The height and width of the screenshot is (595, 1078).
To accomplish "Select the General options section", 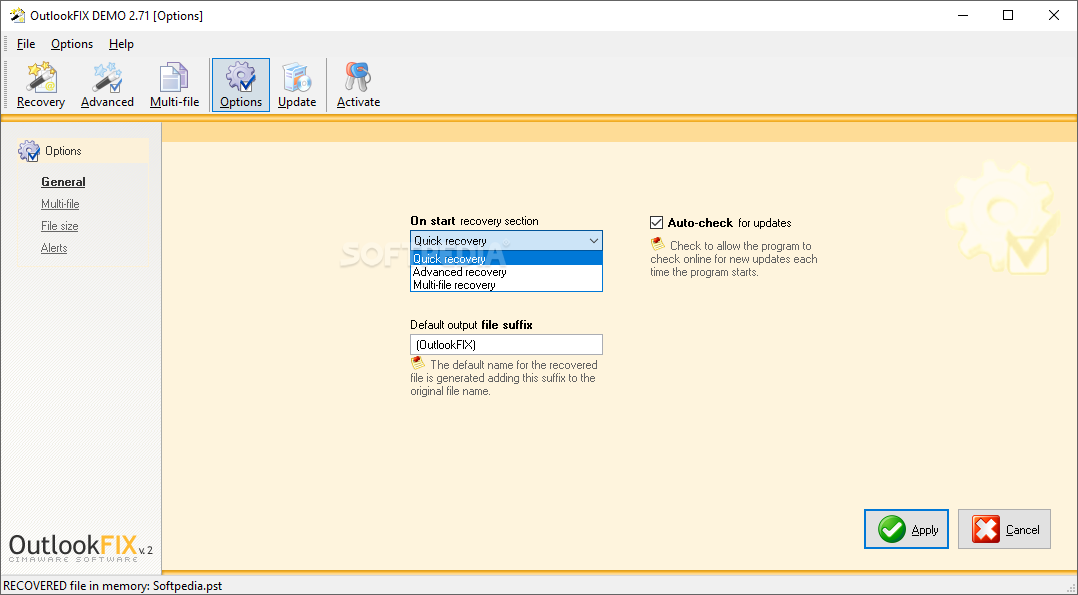I will [x=63, y=182].
